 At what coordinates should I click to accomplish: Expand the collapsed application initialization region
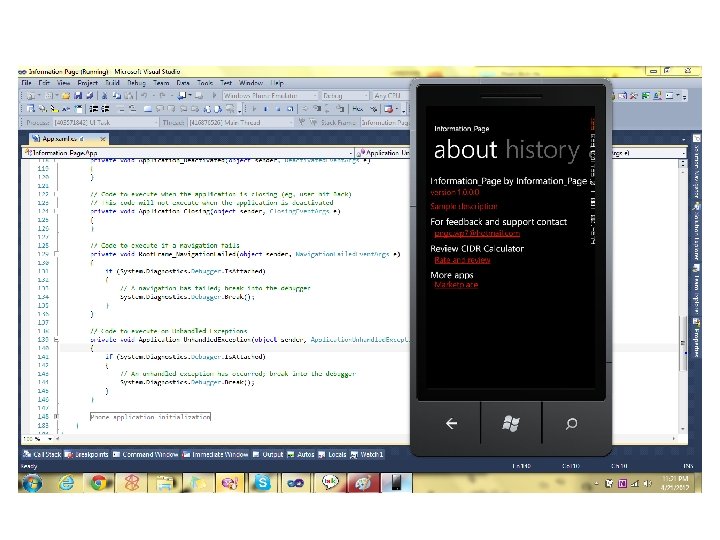[x=56, y=417]
